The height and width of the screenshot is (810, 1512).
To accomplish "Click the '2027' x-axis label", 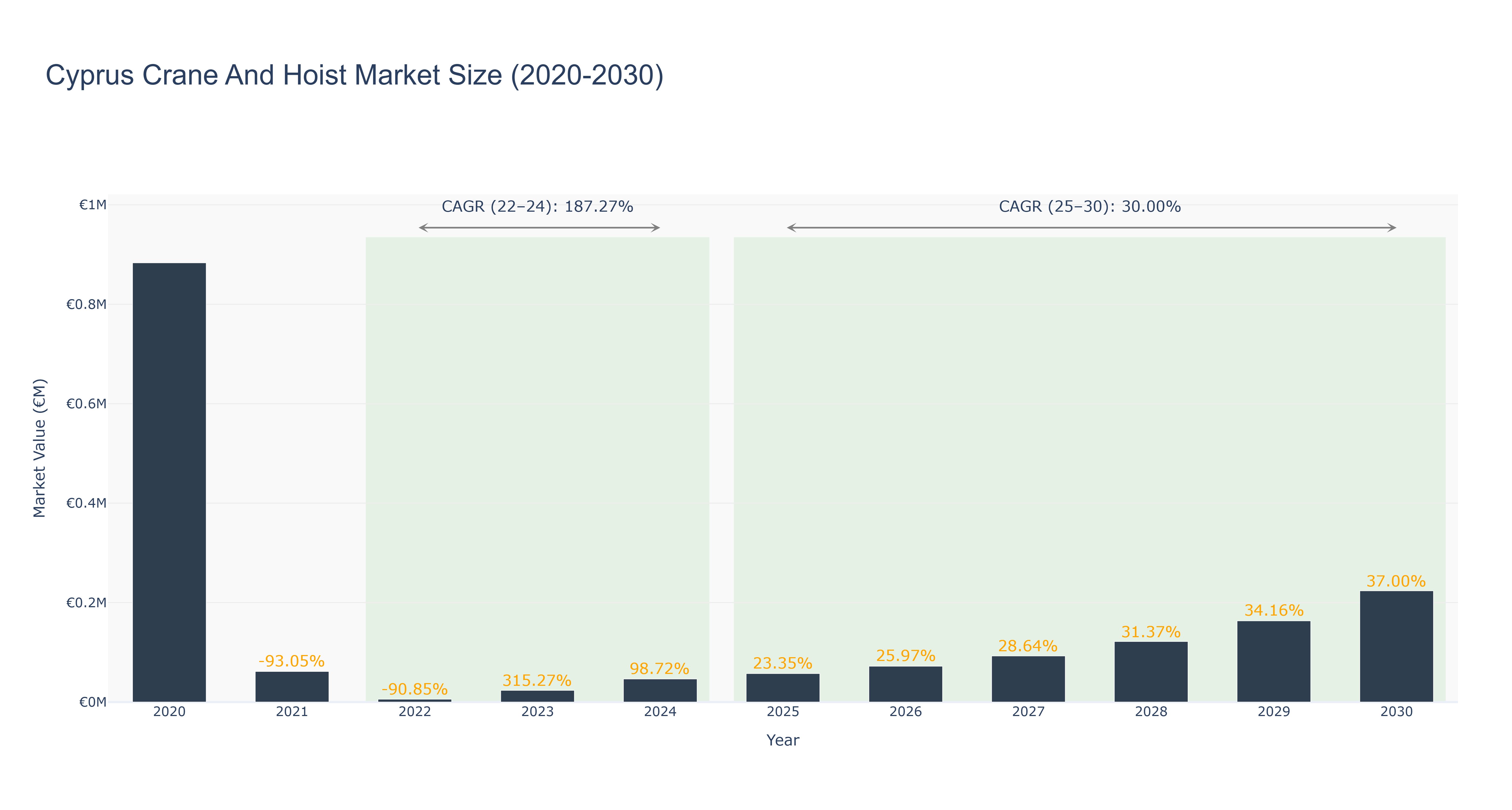I will coord(1028,712).
